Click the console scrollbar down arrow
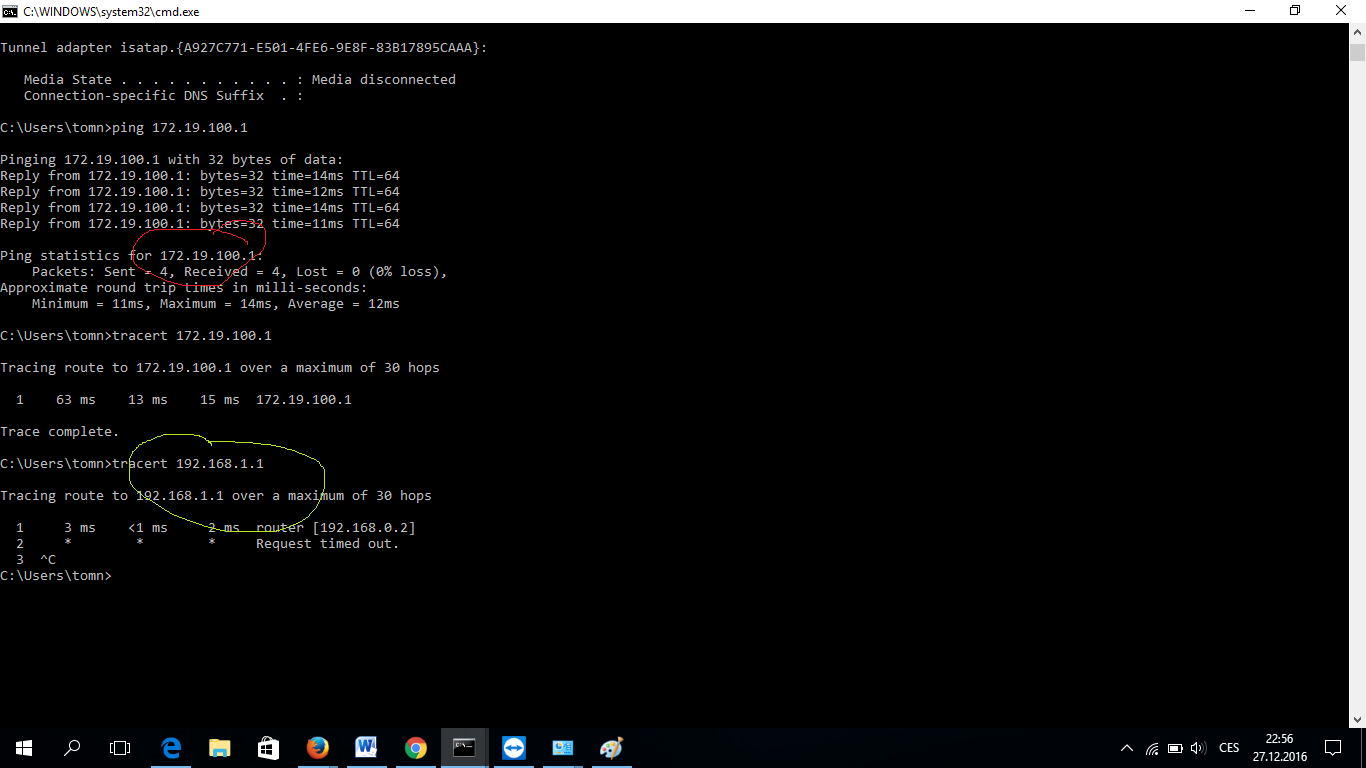 click(x=1357, y=718)
